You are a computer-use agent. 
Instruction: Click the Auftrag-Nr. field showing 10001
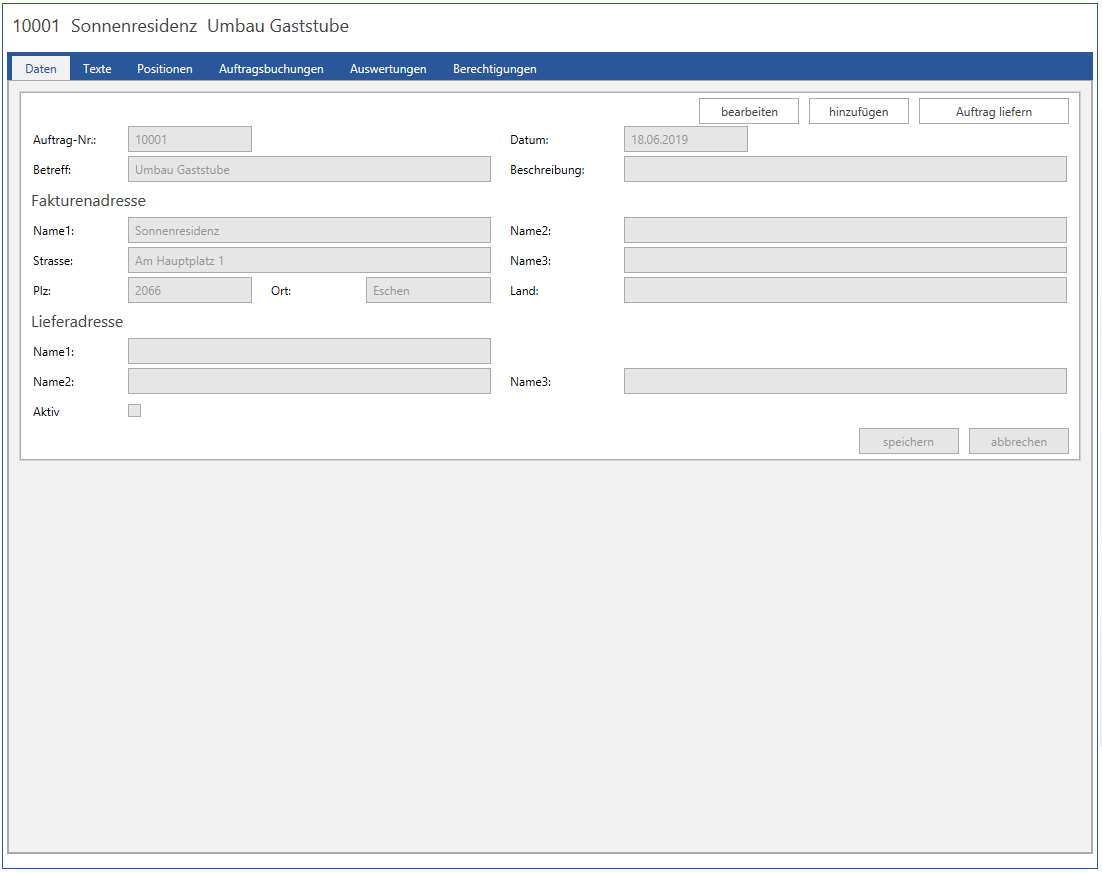click(x=190, y=139)
